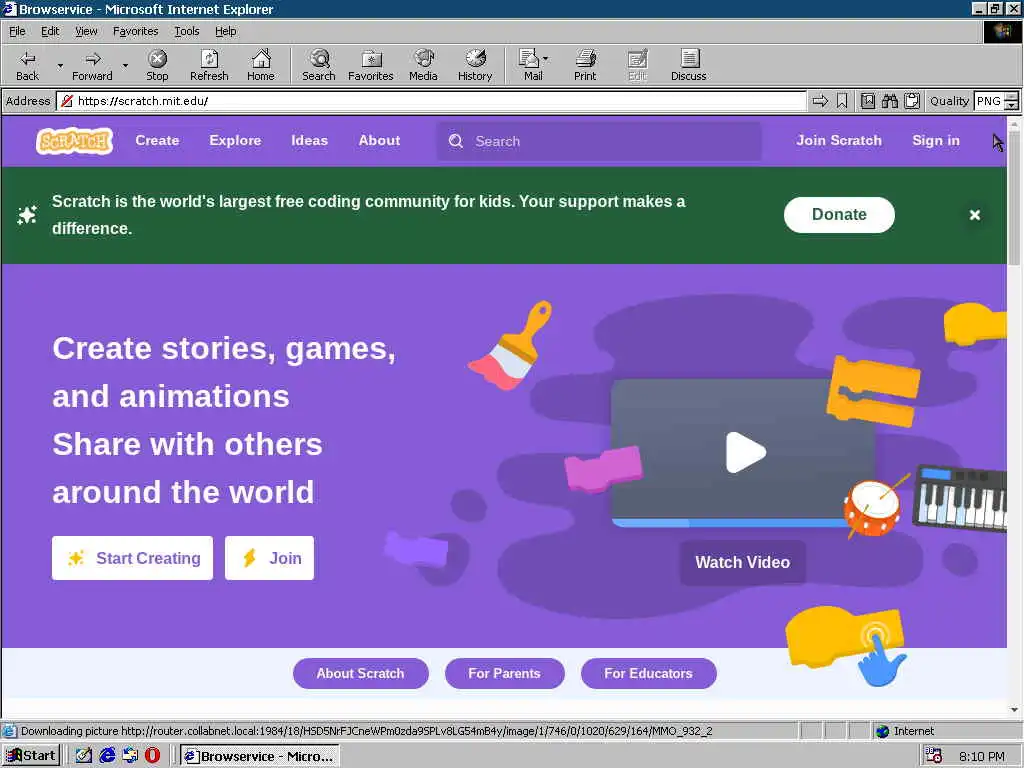Open the Back history dropdown arrow
Viewport: 1024px width, 768px height.
coord(60,65)
